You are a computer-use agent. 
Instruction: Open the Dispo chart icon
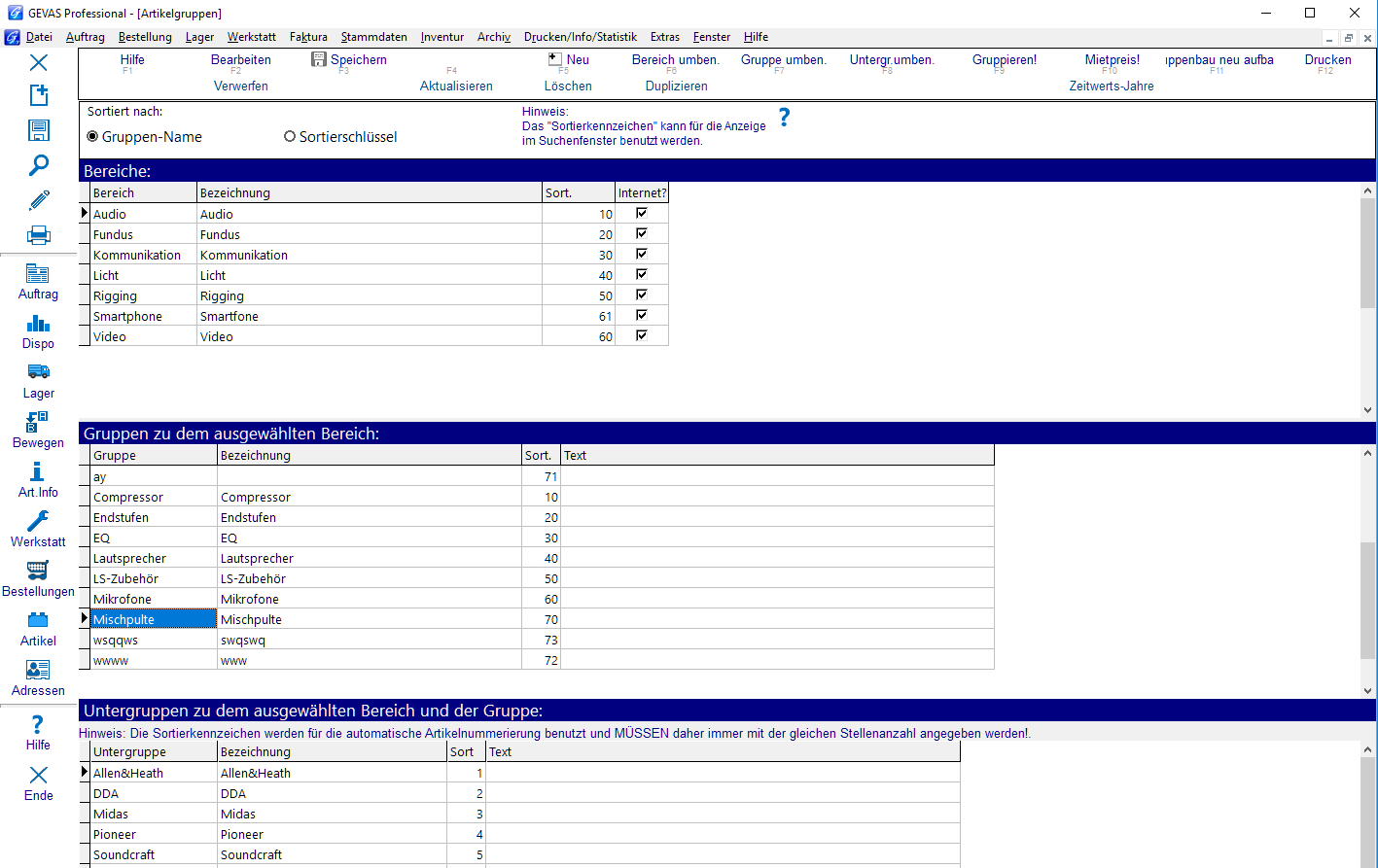(38, 324)
